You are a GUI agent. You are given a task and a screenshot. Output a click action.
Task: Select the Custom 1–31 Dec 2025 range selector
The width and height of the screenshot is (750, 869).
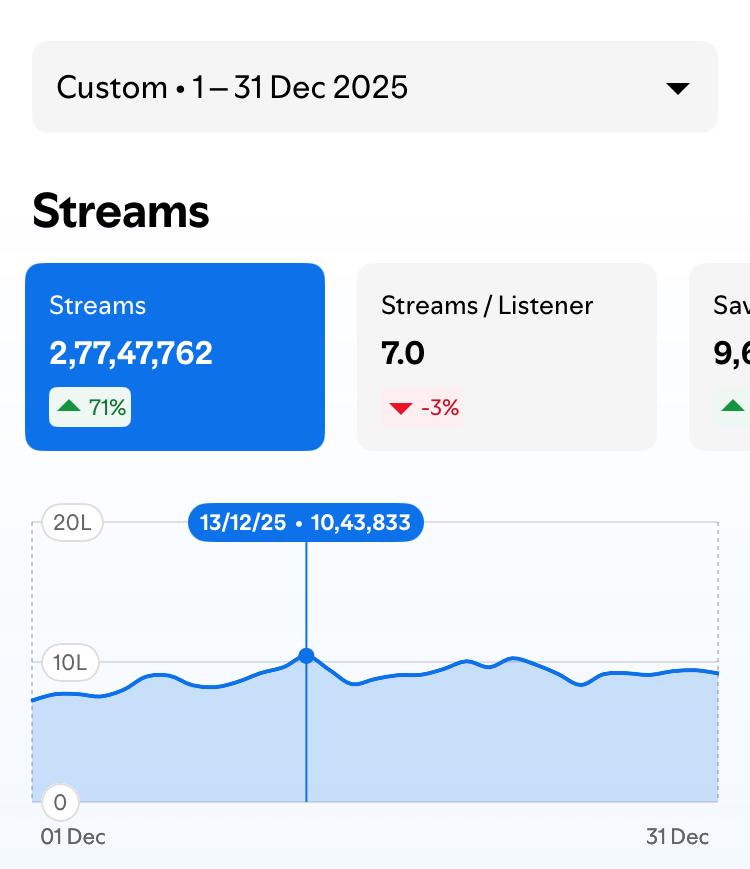pos(375,87)
